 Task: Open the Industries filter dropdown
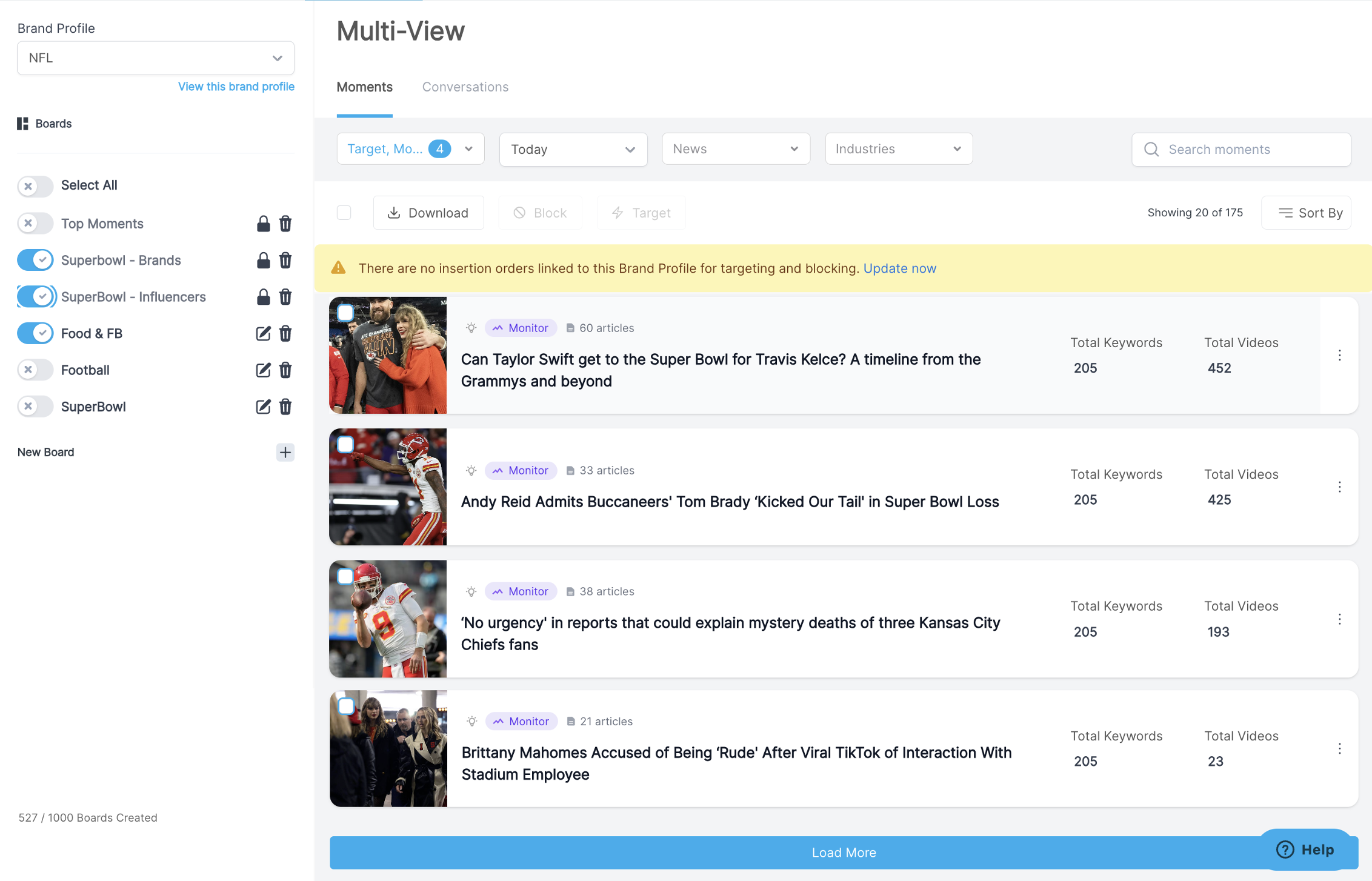pos(898,149)
